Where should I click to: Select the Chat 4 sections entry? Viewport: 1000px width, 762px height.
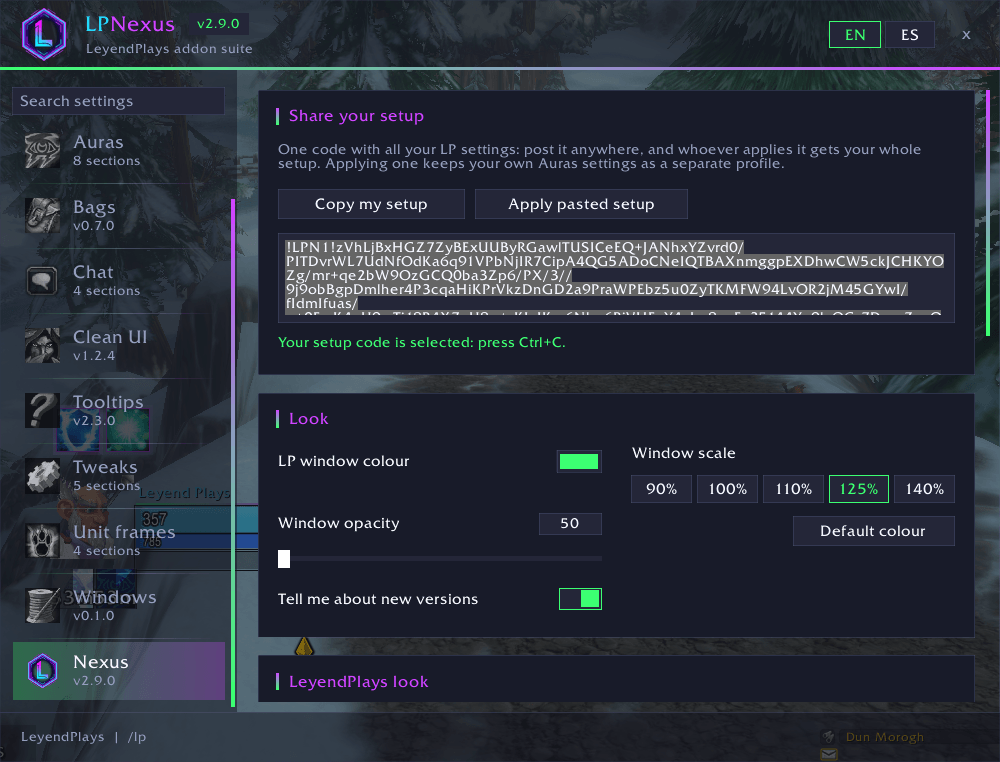click(119, 281)
